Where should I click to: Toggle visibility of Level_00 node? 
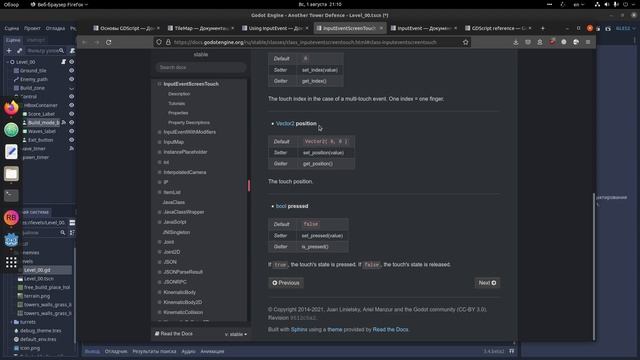pos(71,62)
